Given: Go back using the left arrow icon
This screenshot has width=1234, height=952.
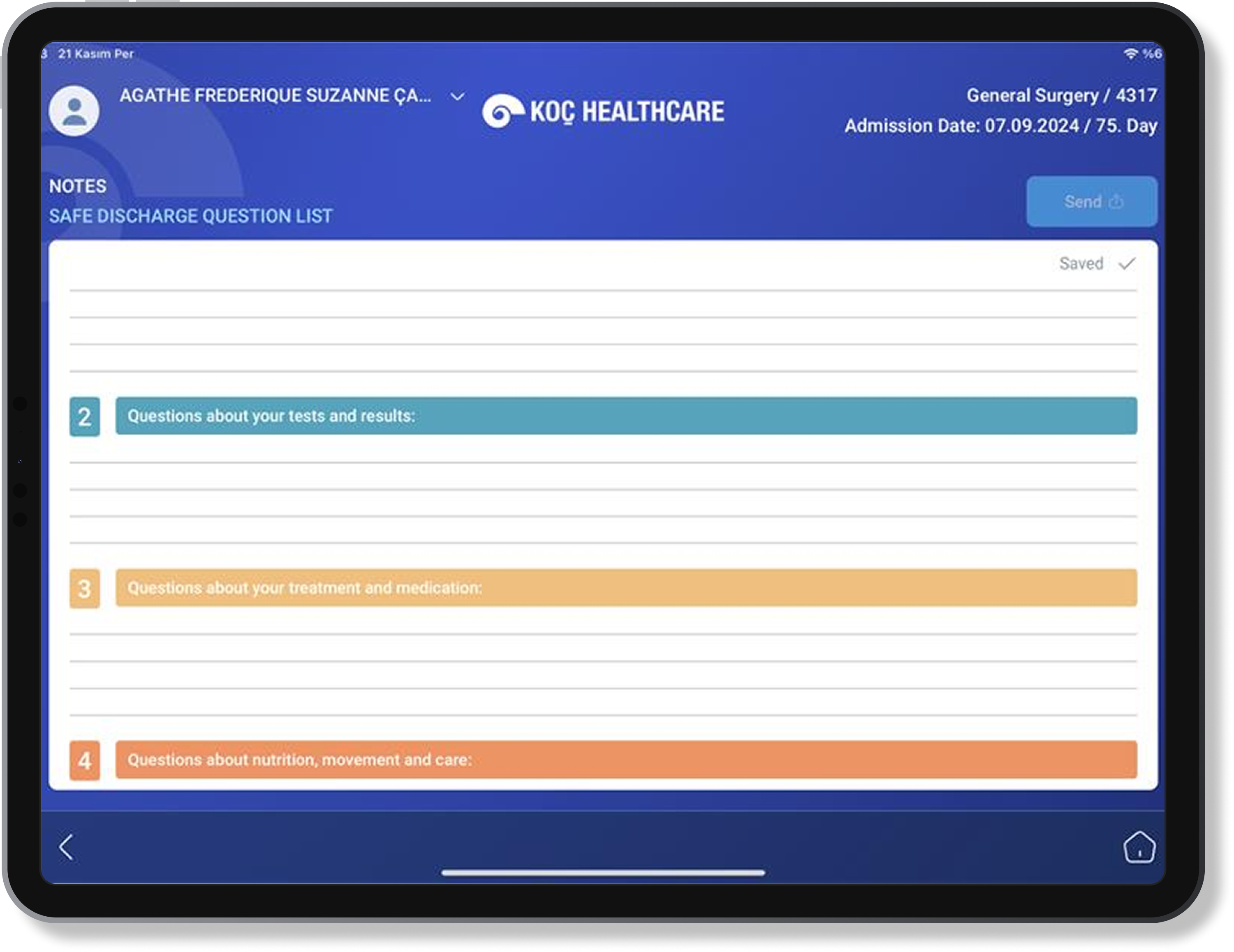Looking at the screenshot, I should (x=66, y=847).
